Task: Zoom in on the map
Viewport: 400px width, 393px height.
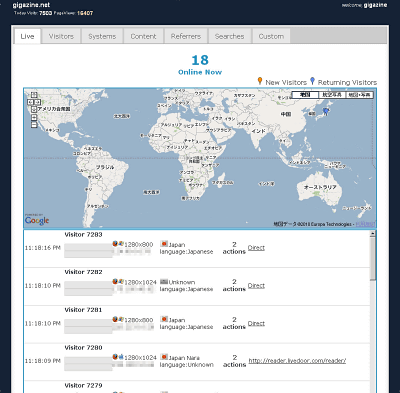Action: 34,117
